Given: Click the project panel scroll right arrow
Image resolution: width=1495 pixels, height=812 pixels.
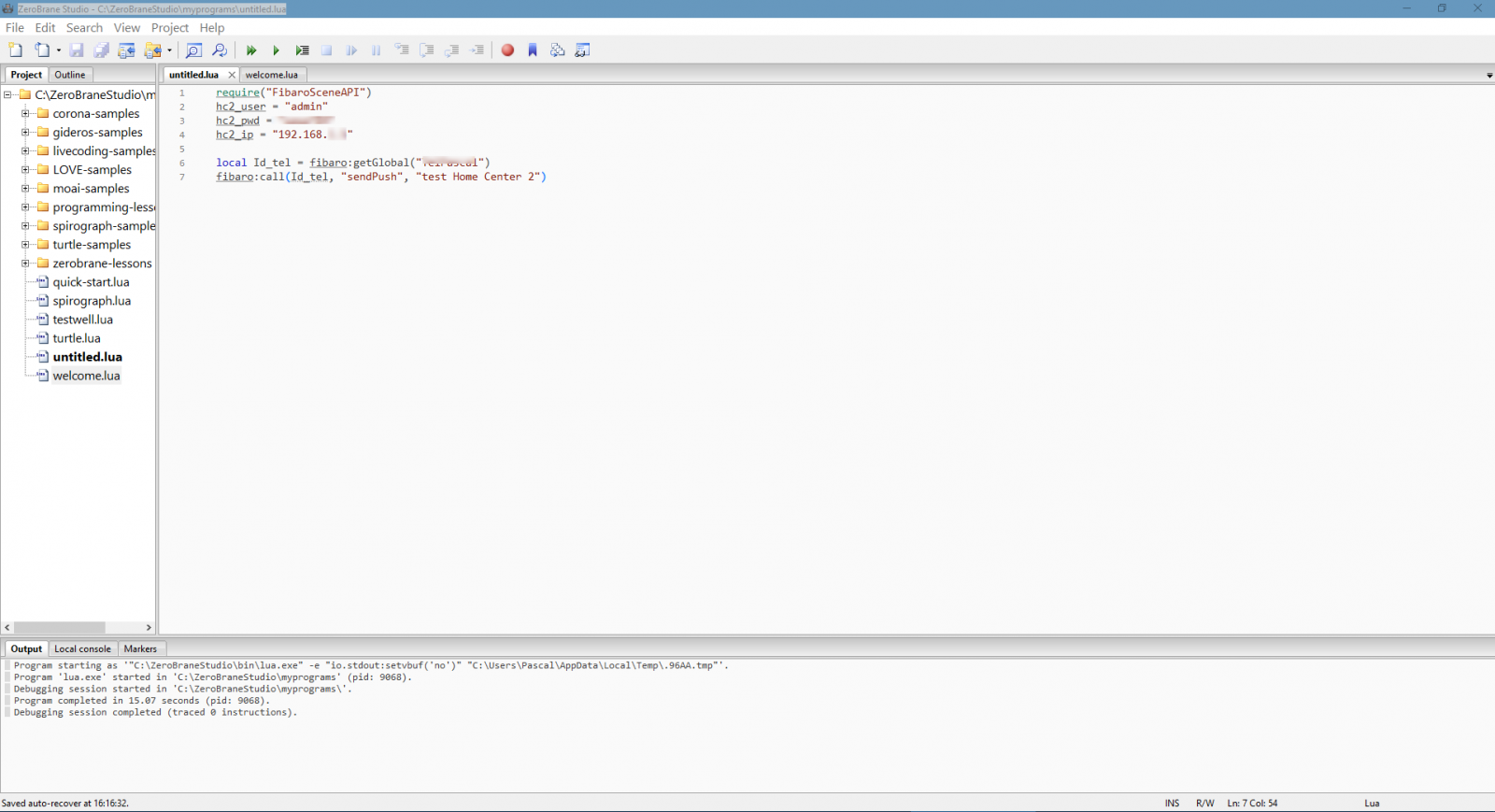Looking at the screenshot, I should coord(149,627).
